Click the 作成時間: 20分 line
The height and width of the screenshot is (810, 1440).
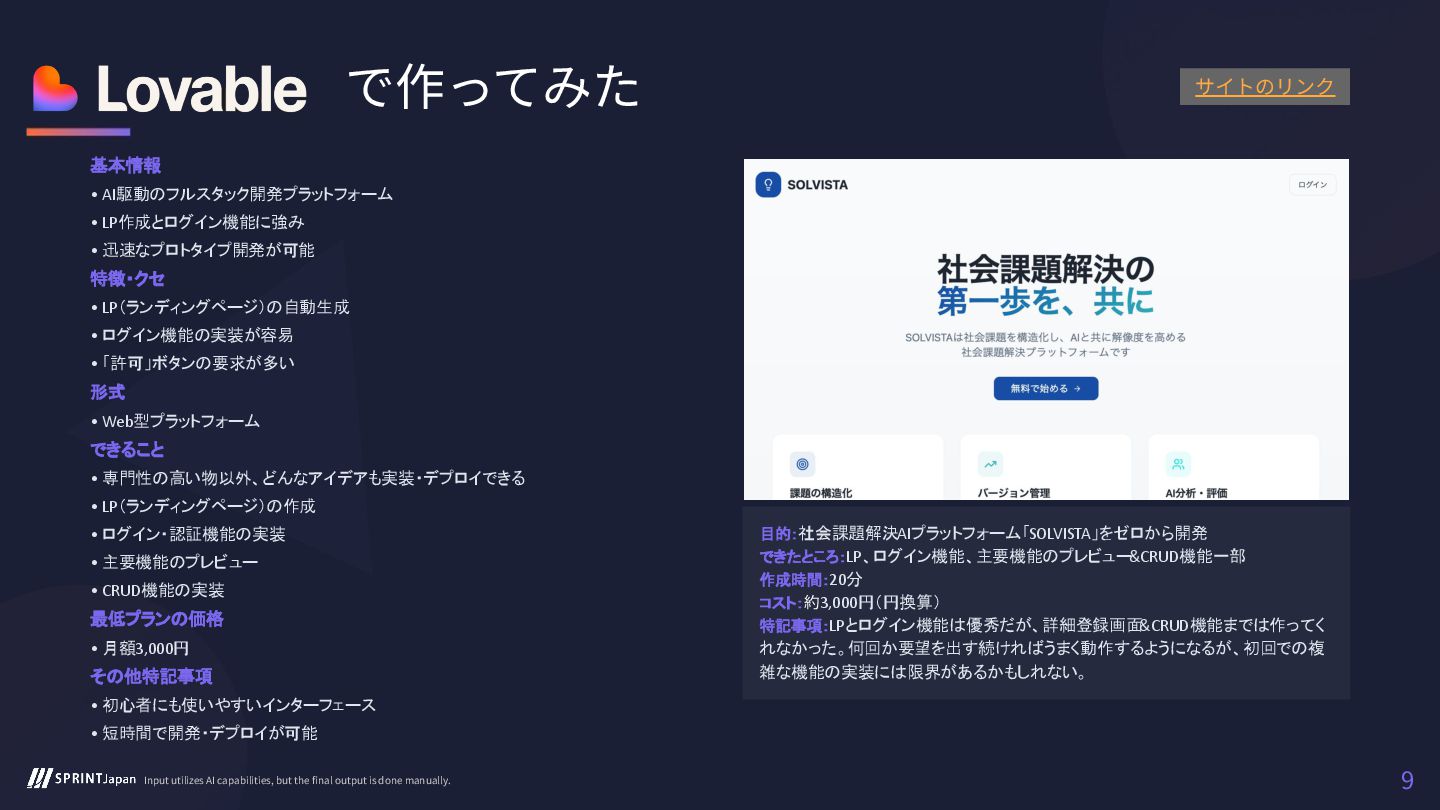point(810,579)
